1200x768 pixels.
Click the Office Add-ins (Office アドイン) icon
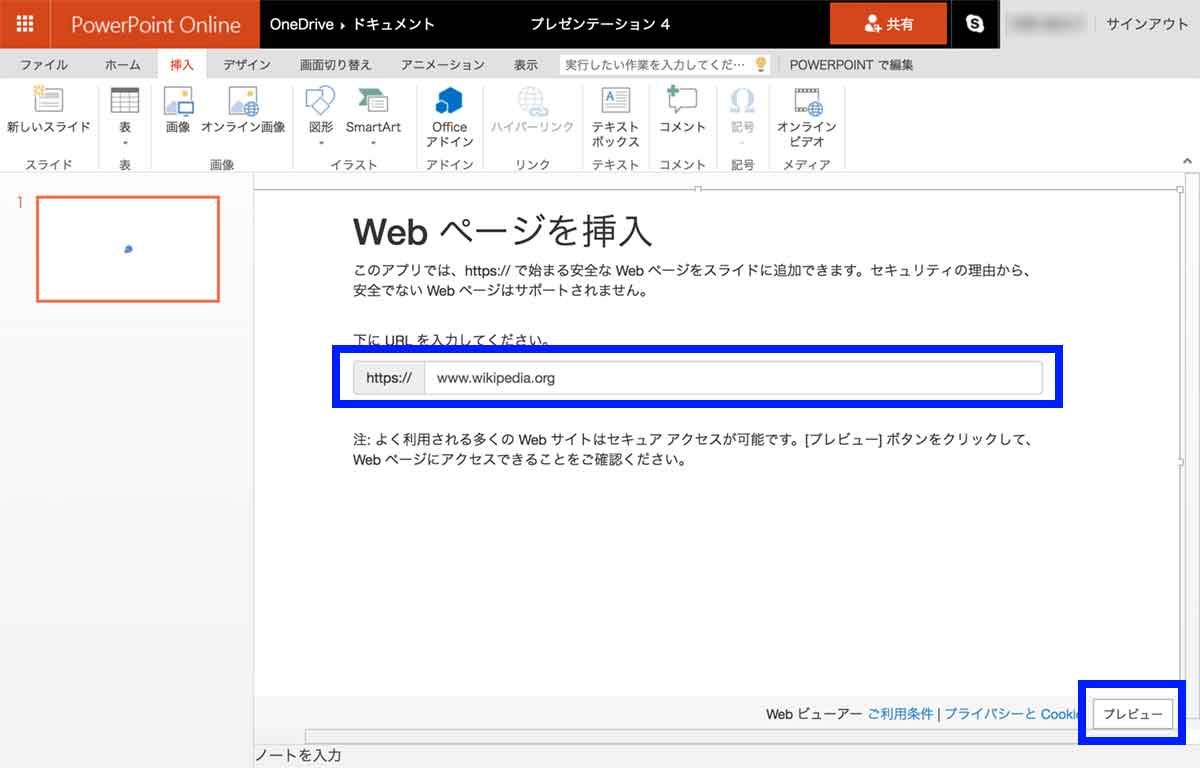pyautogui.click(x=449, y=102)
